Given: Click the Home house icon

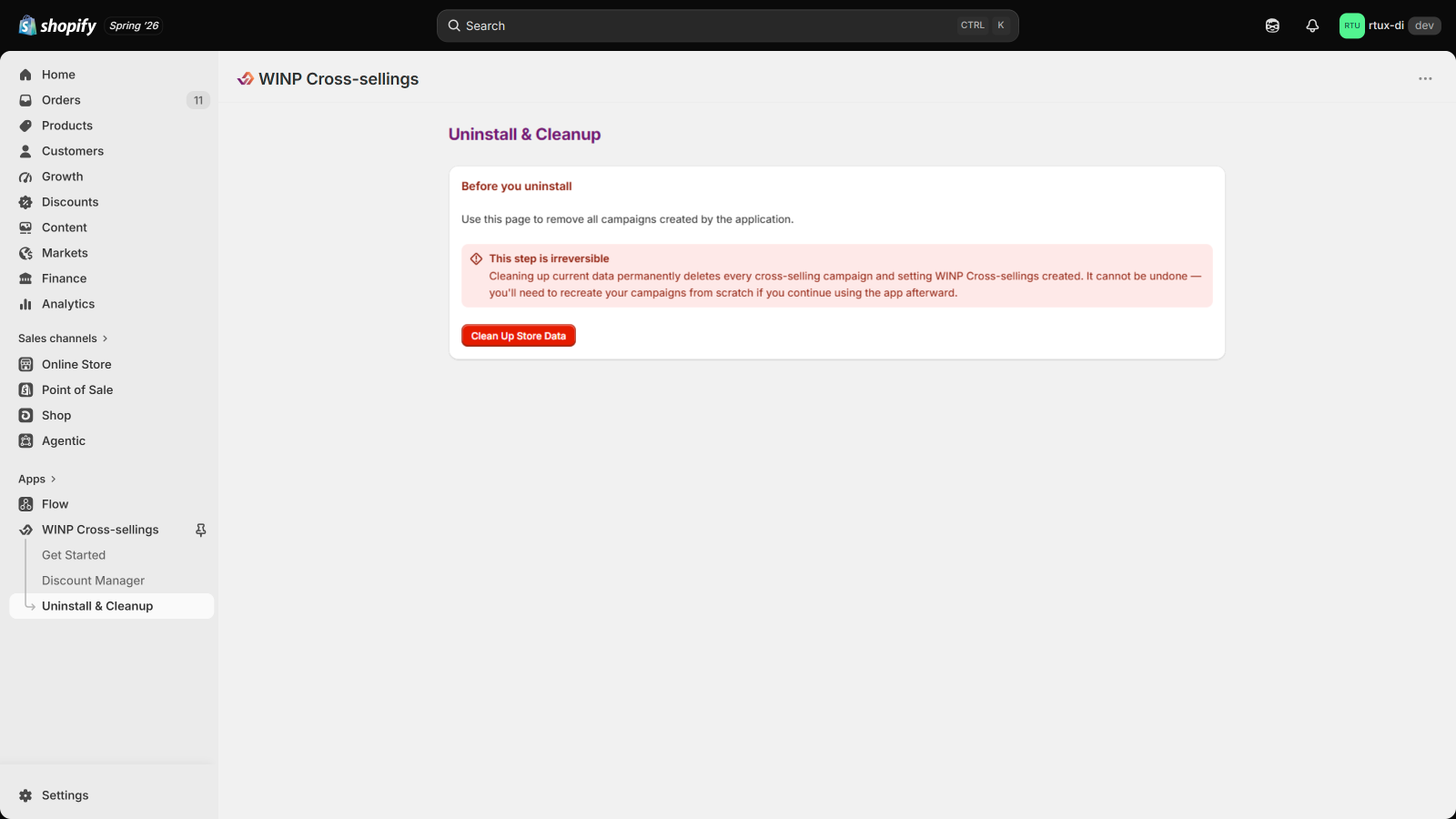Looking at the screenshot, I should [x=25, y=75].
